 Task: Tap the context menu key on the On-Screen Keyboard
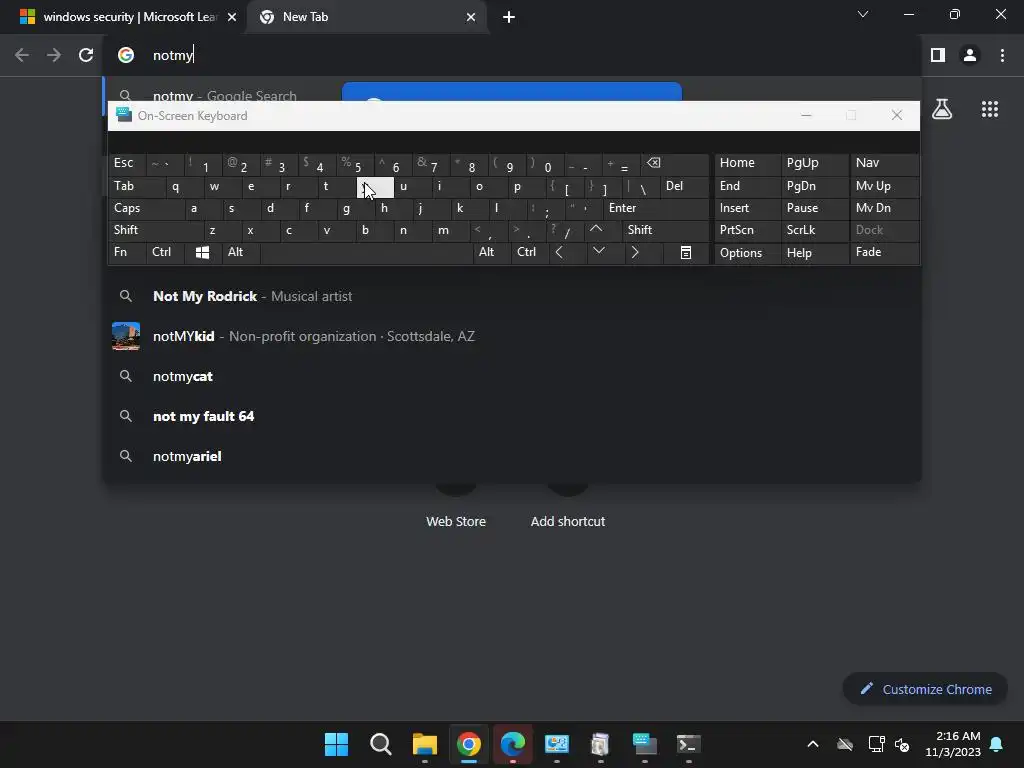(x=686, y=253)
